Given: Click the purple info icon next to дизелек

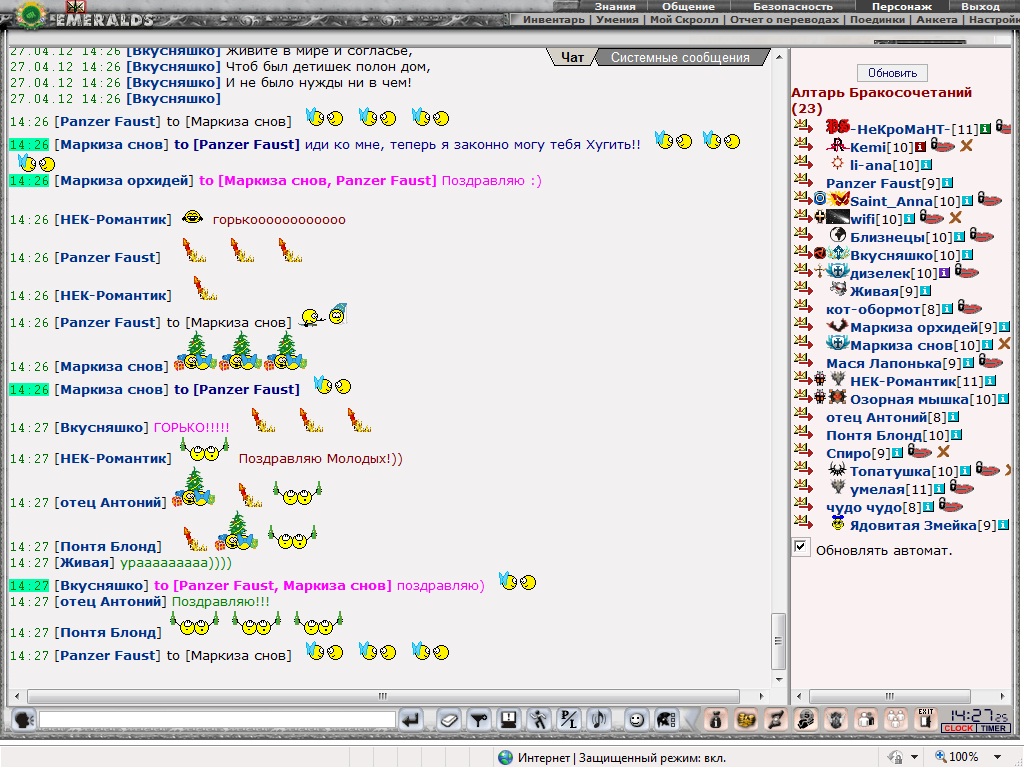Looking at the screenshot, I should (944, 273).
